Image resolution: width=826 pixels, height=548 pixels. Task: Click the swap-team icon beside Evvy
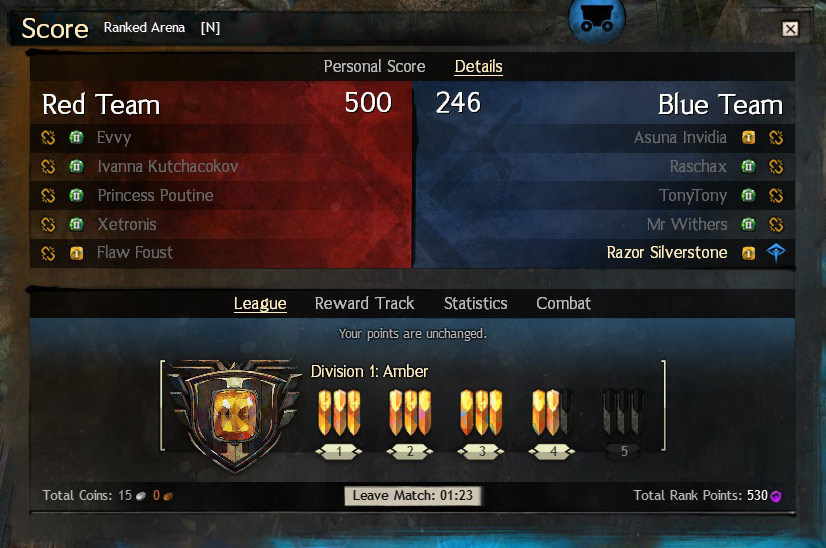click(48, 138)
